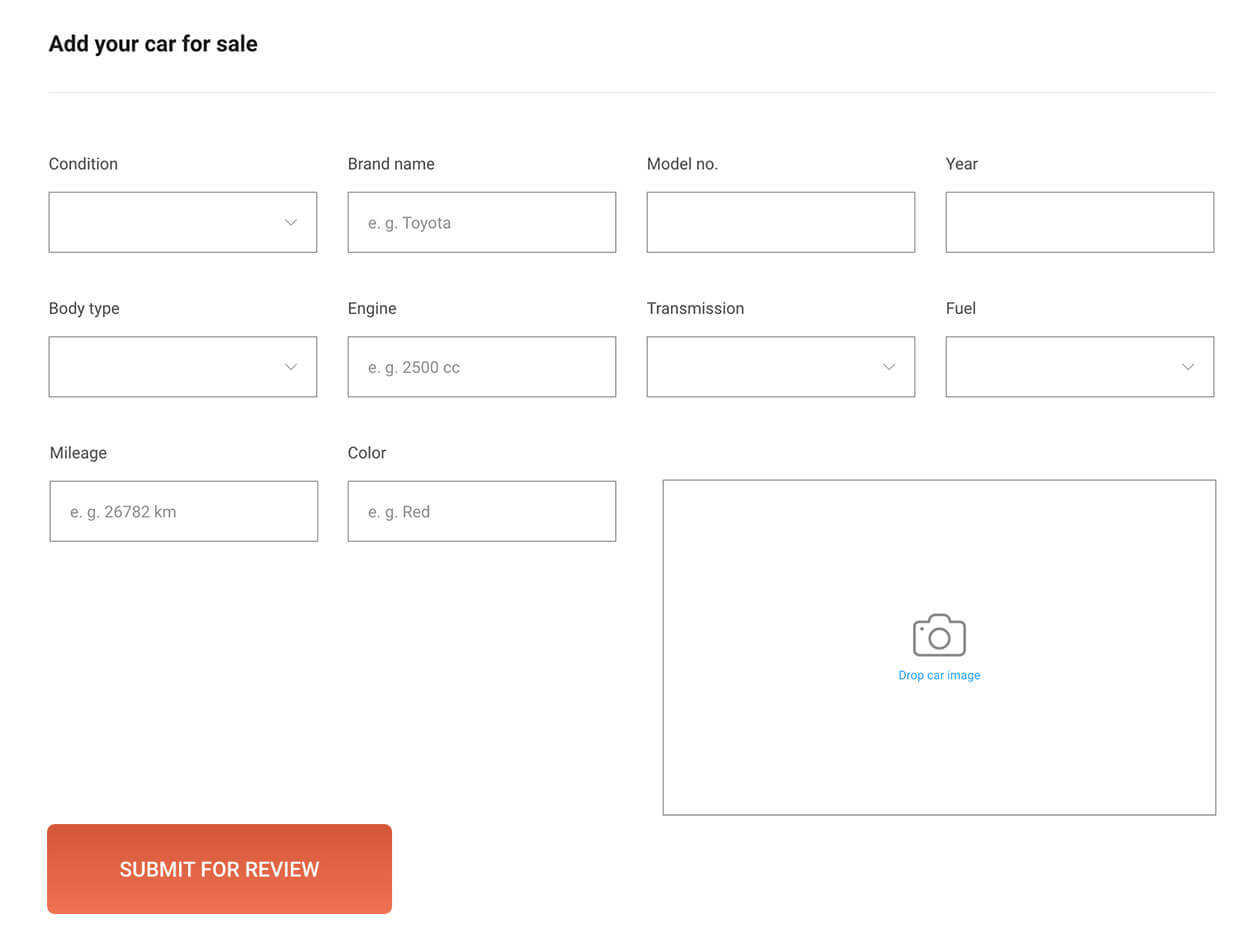Click the Engine input field
Screen dimensions: 1260x941
coord(482,367)
